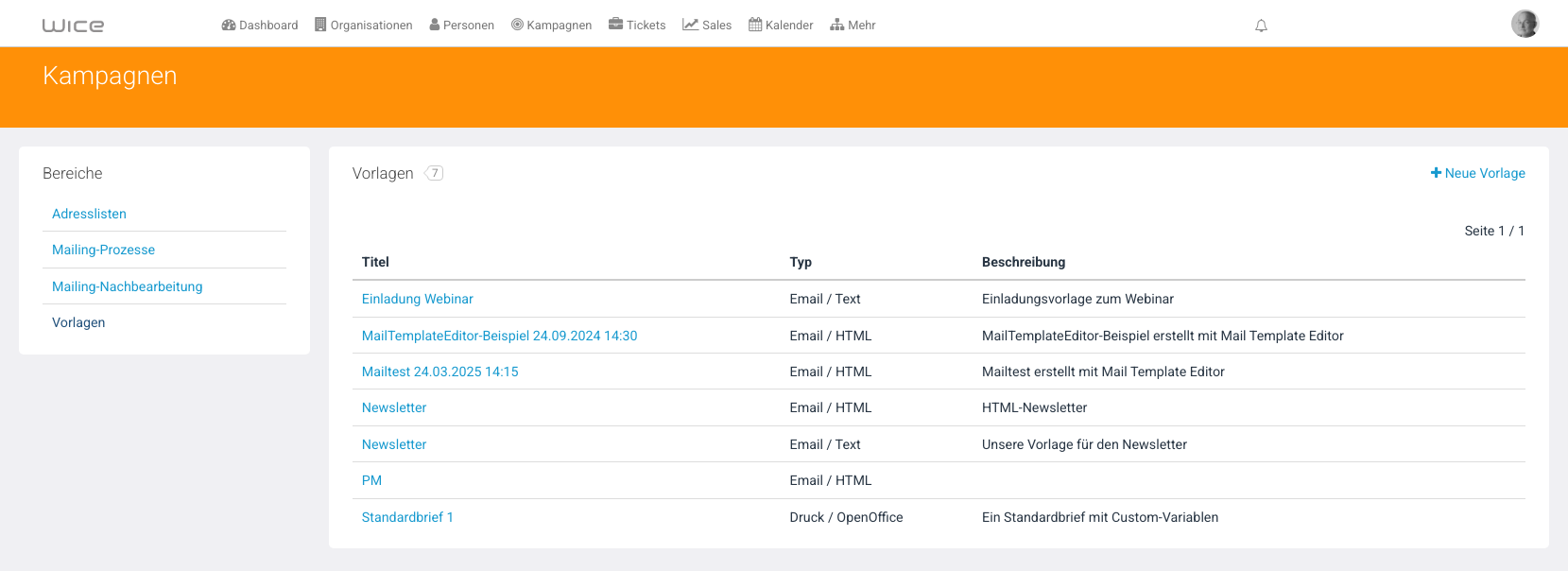The image size is (1568, 571).
Task: Open the Sales chart icon
Action: coord(691,25)
